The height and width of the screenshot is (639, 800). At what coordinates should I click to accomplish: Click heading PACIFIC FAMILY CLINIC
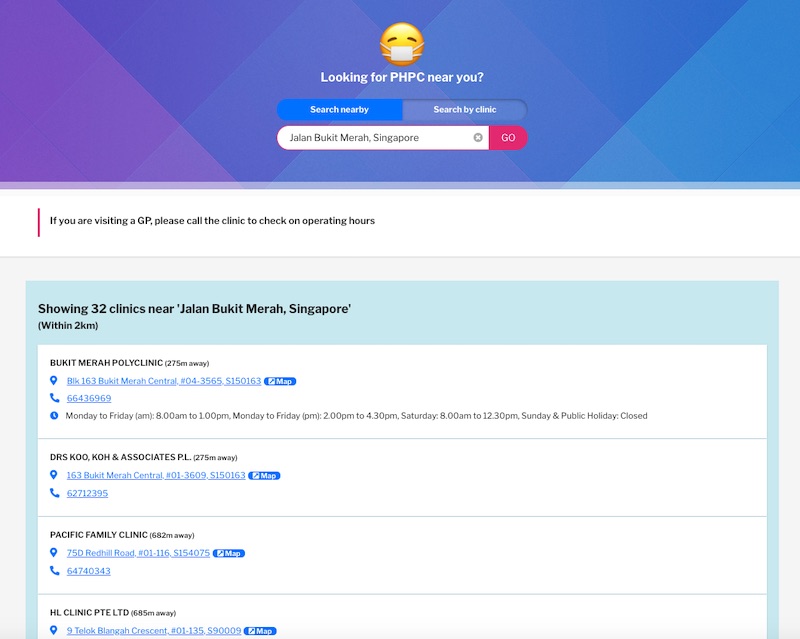(98, 535)
